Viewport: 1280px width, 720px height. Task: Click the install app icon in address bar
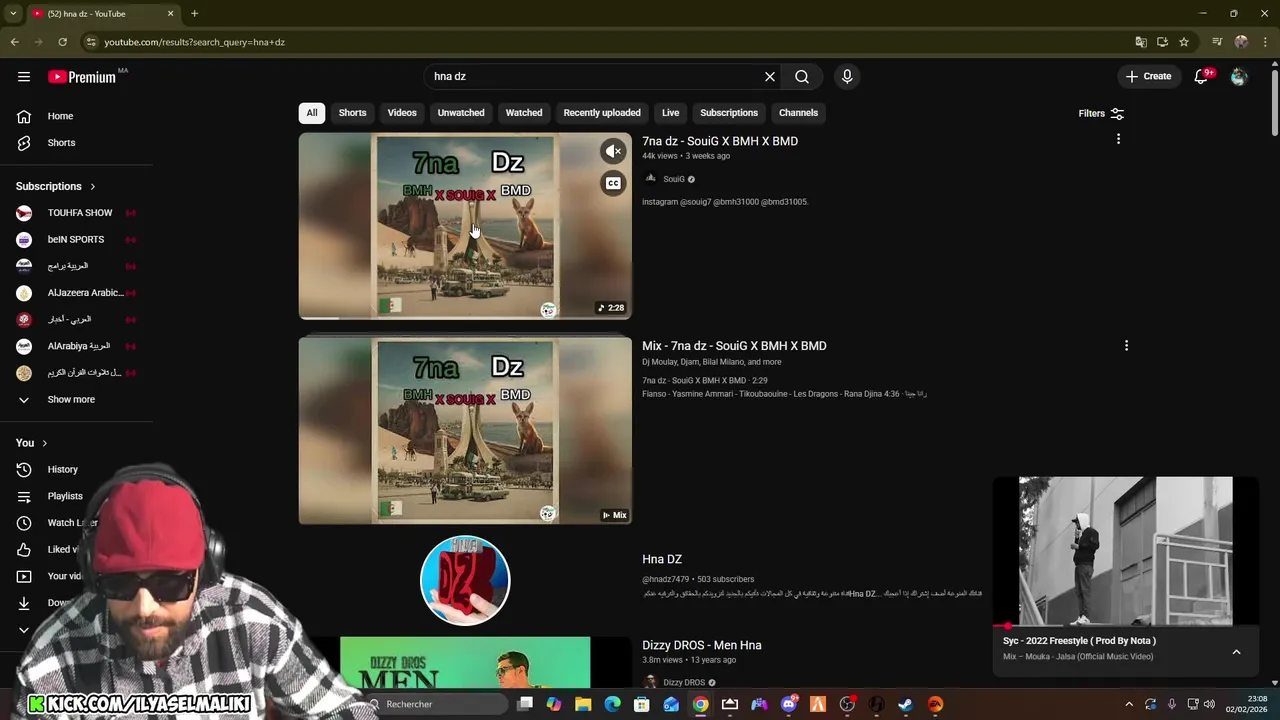(x=1162, y=42)
